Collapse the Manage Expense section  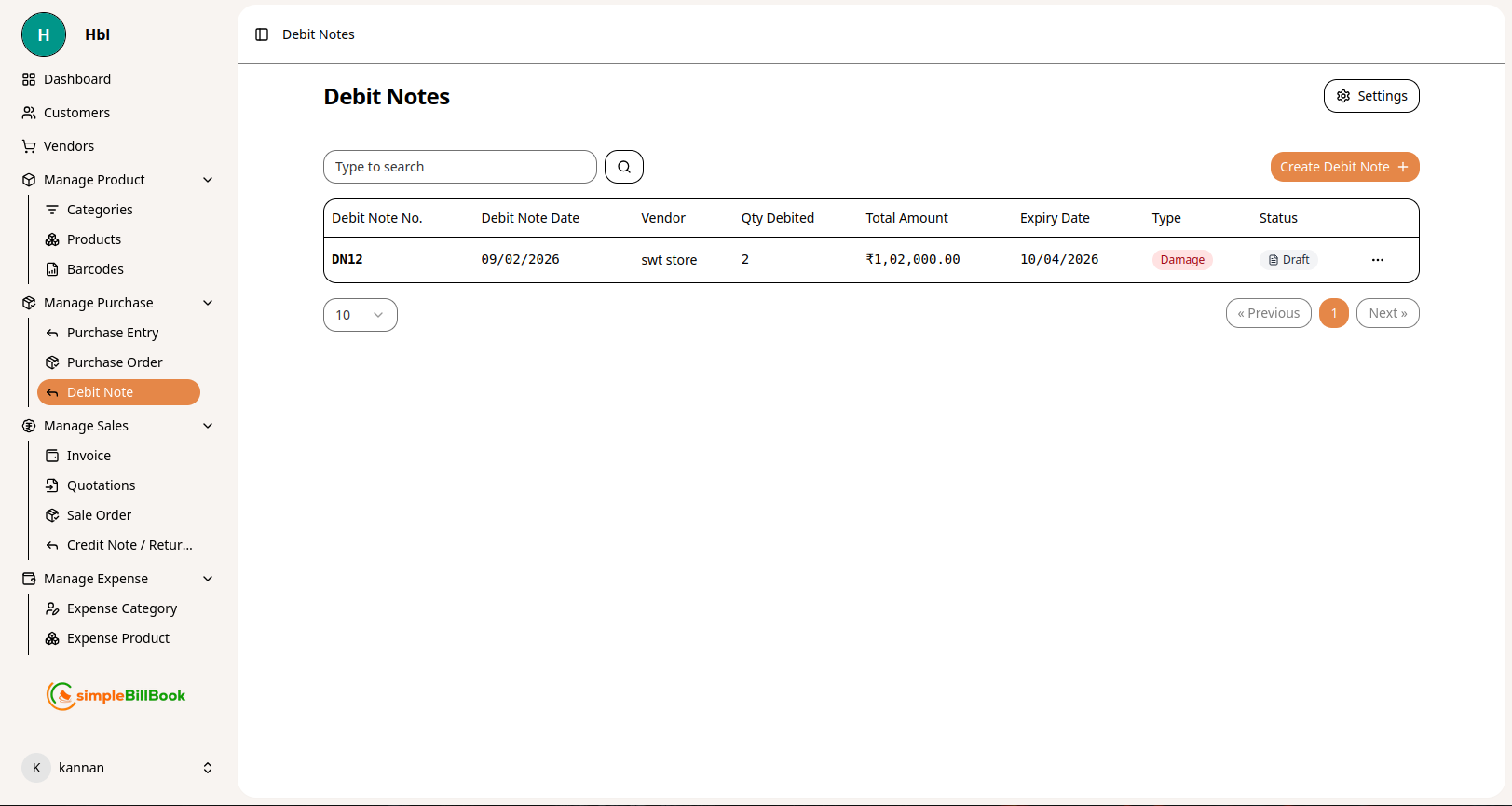click(x=208, y=579)
